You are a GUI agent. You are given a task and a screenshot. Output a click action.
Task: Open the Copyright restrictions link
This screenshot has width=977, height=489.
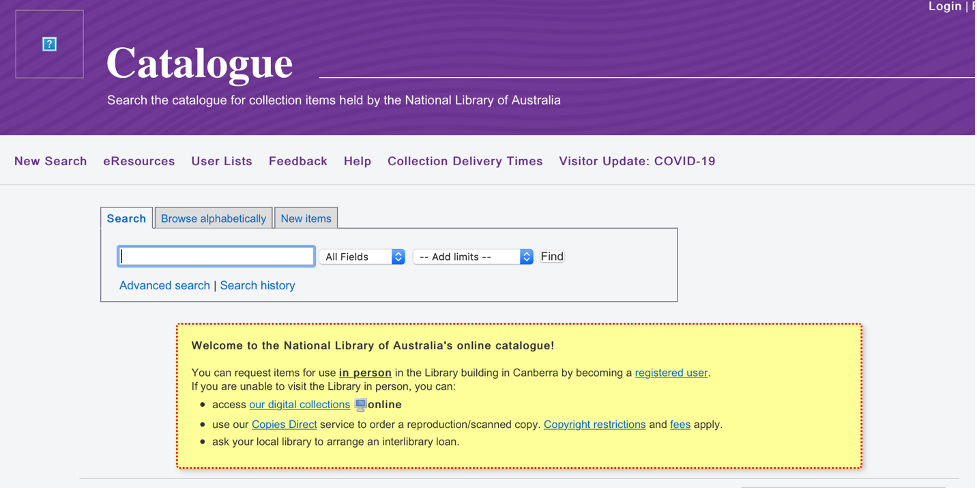point(594,424)
